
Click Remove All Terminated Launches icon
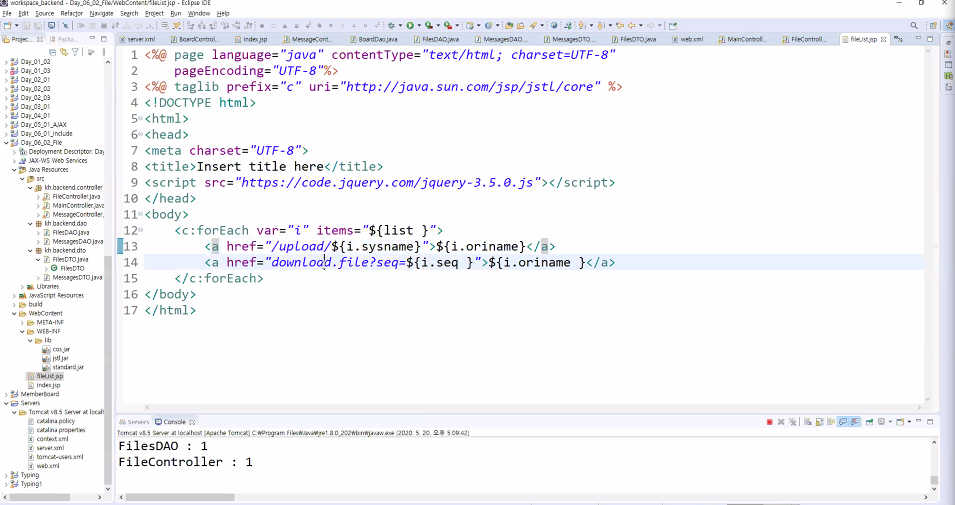(792, 422)
